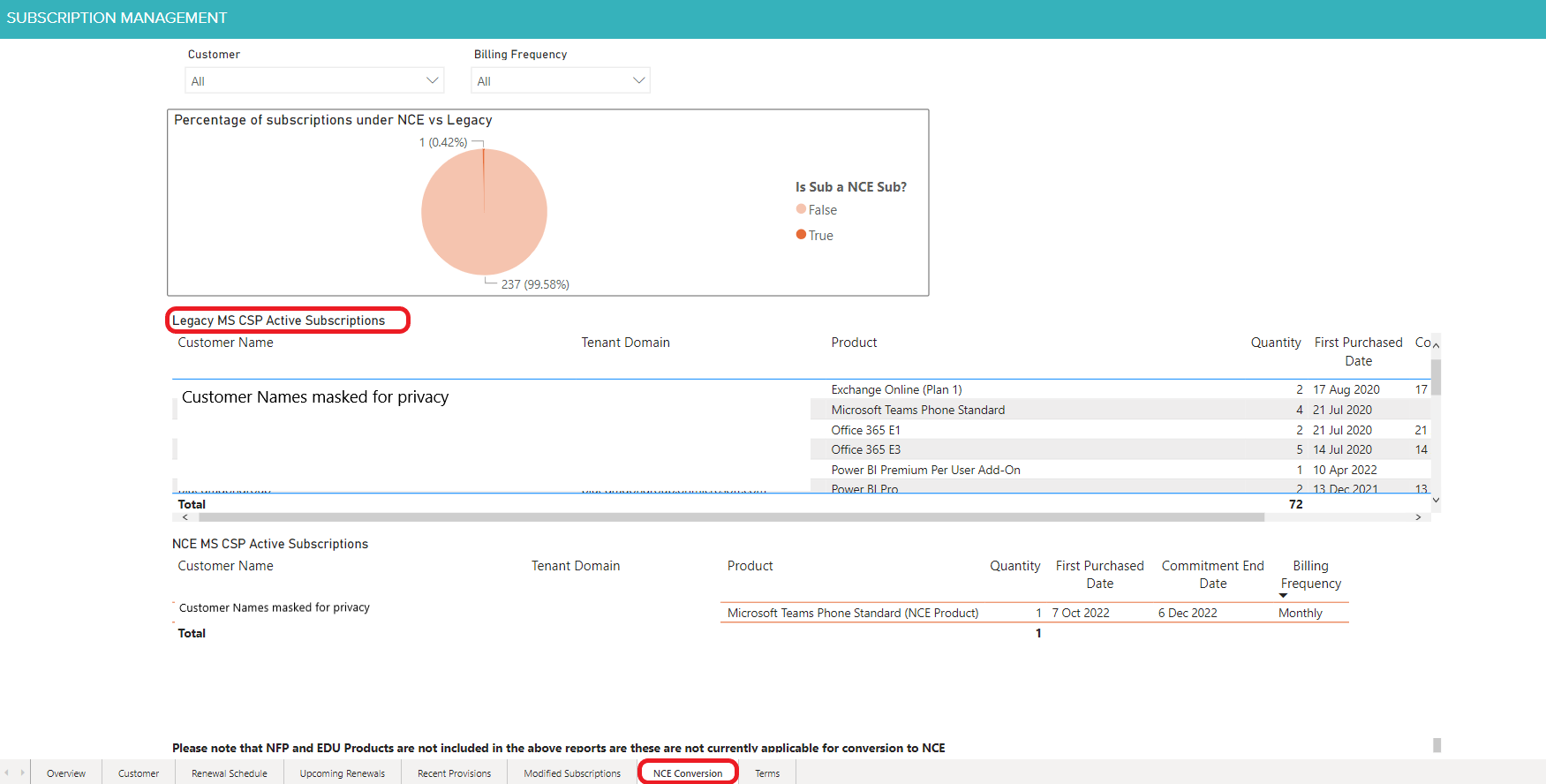Click the NFP and EDU Products note
Image resolution: width=1546 pixels, height=784 pixels.
pyautogui.click(x=559, y=748)
